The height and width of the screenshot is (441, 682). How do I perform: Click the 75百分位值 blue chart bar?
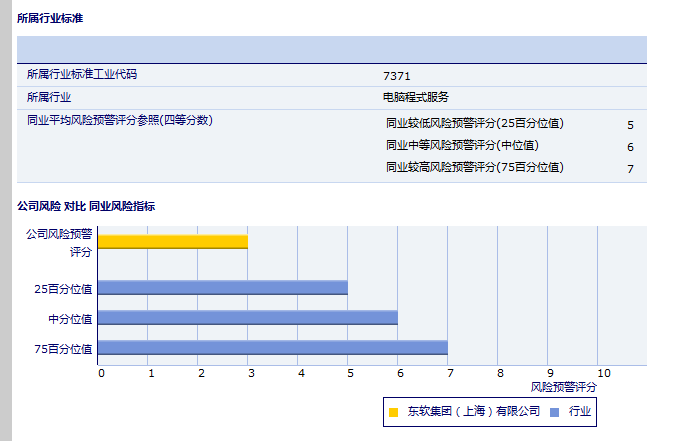[272, 348]
